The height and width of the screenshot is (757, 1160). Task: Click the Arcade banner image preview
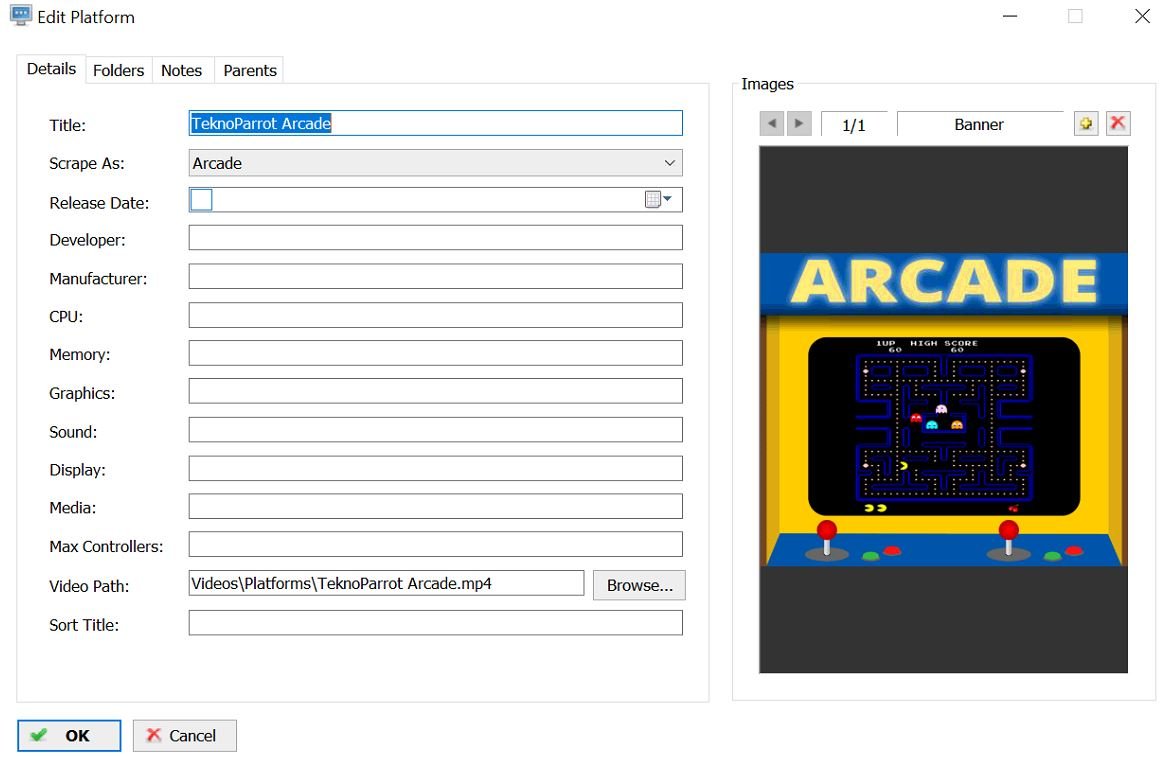(943, 409)
